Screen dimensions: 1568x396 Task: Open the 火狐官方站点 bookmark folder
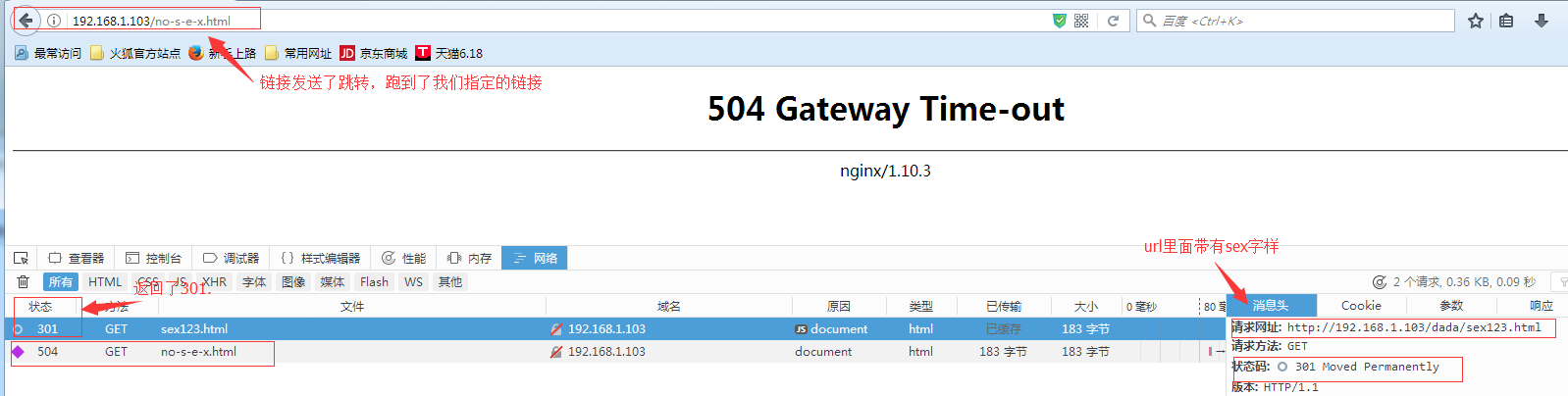point(135,53)
